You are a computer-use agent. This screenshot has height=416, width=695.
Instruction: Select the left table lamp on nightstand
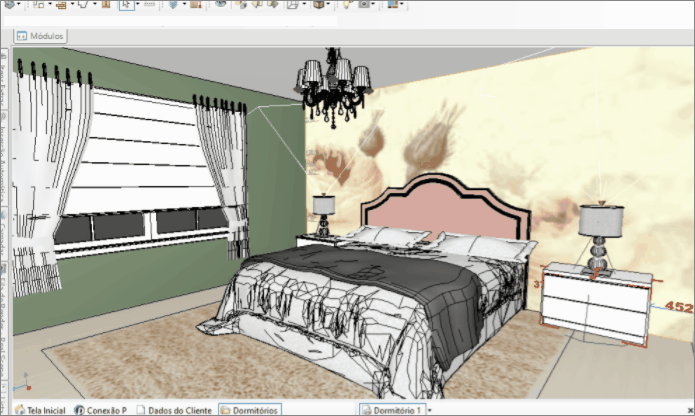(324, 216)
